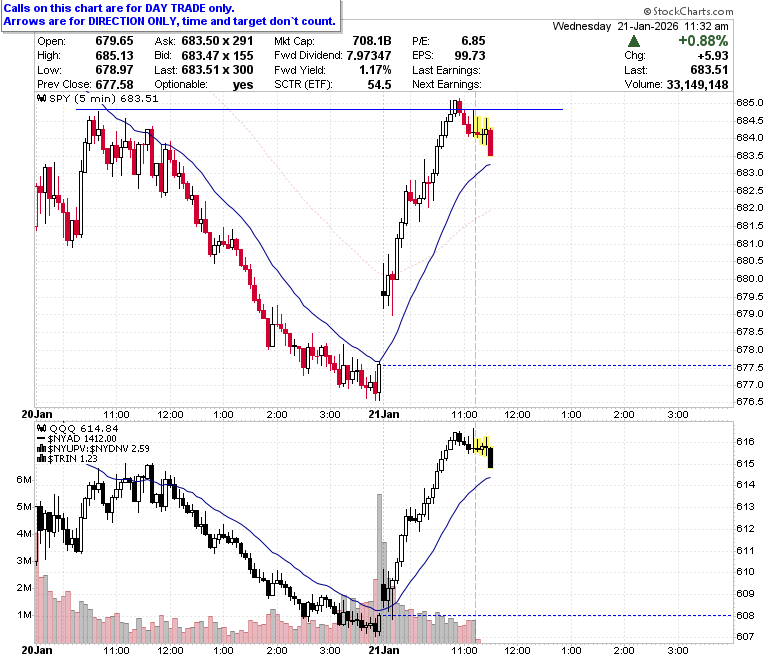The height and width of the screenshot is (659, 780).
Task: Click the 20Jan date label on lower axis
Action: click(37, 650)
